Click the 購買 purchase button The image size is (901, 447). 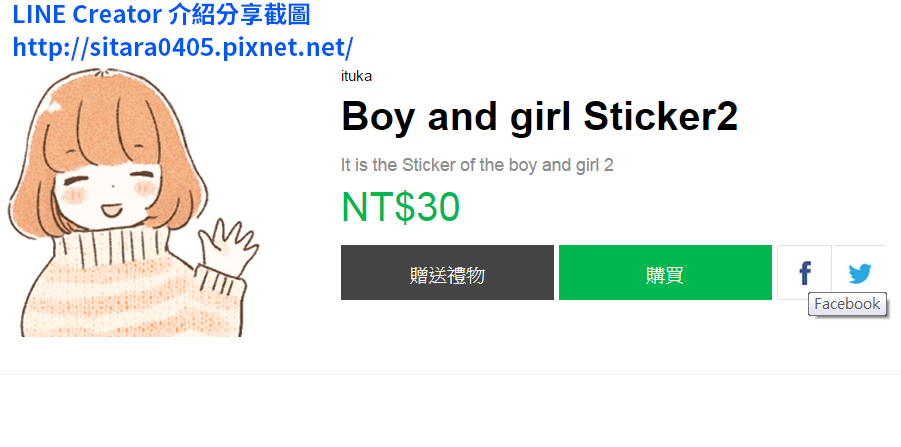(x=665, y=273)
